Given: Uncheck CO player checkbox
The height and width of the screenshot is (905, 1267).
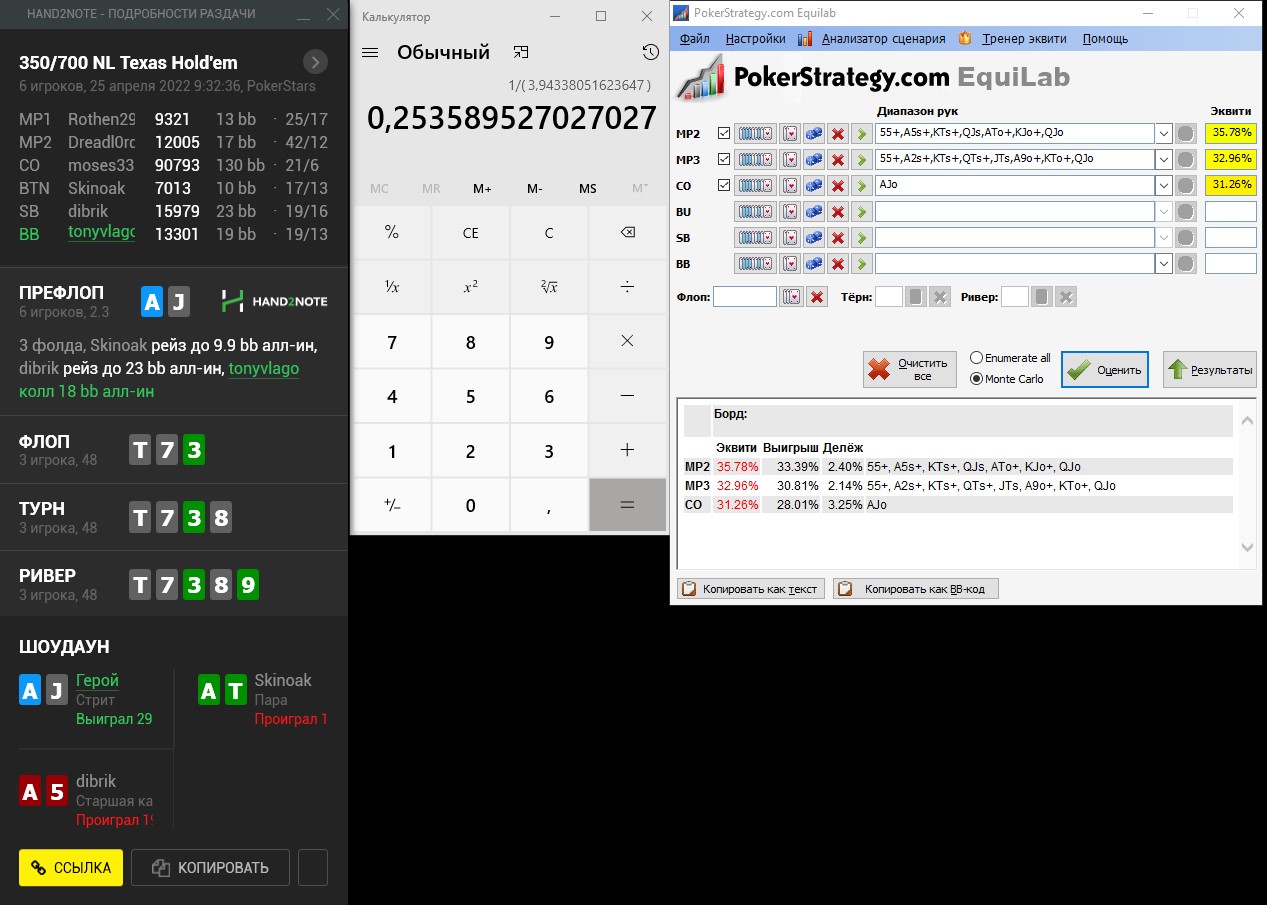Looking at the screenshot, I should point(724,185).
